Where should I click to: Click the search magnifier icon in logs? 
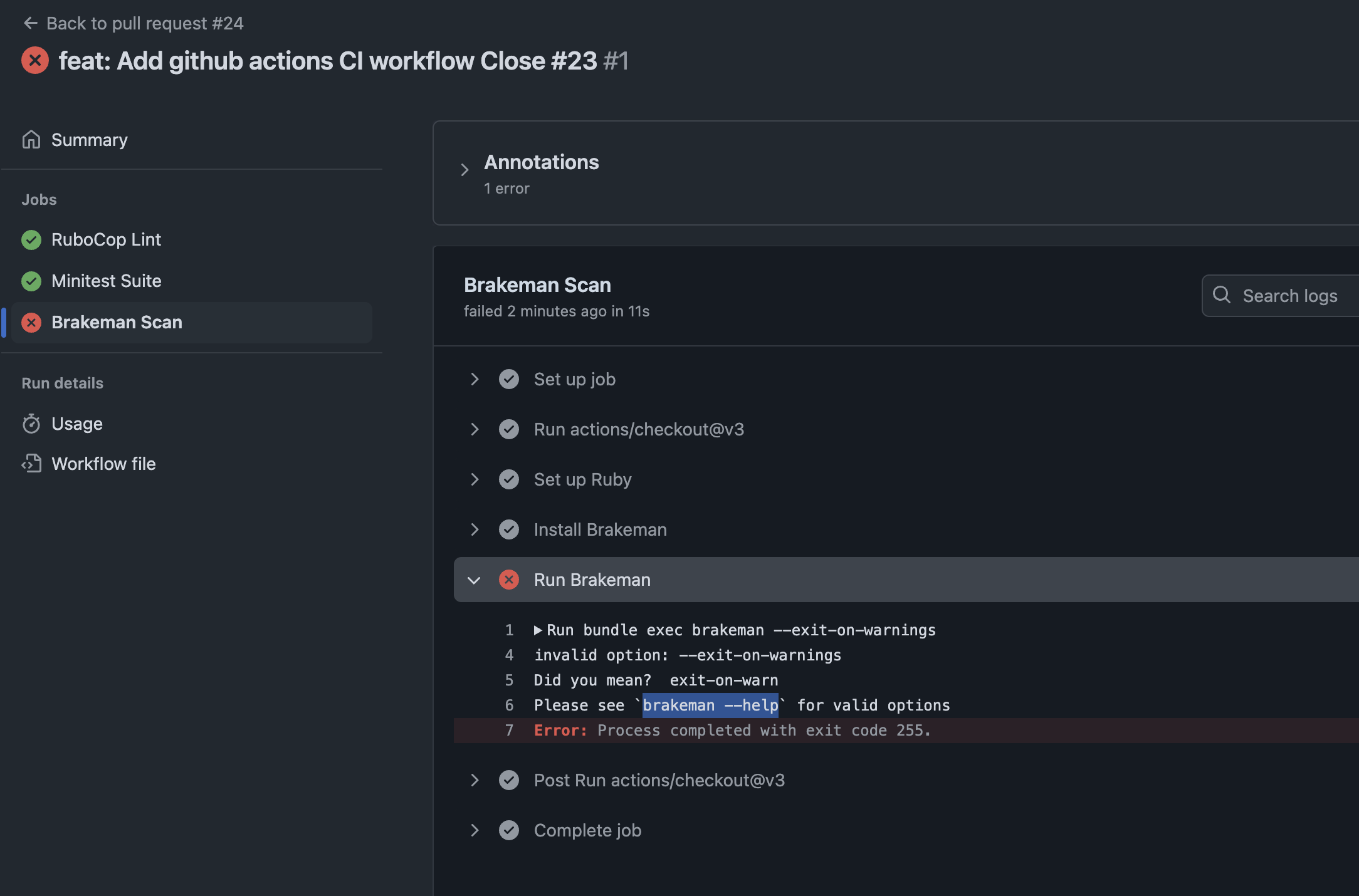tap(1222, 295)
